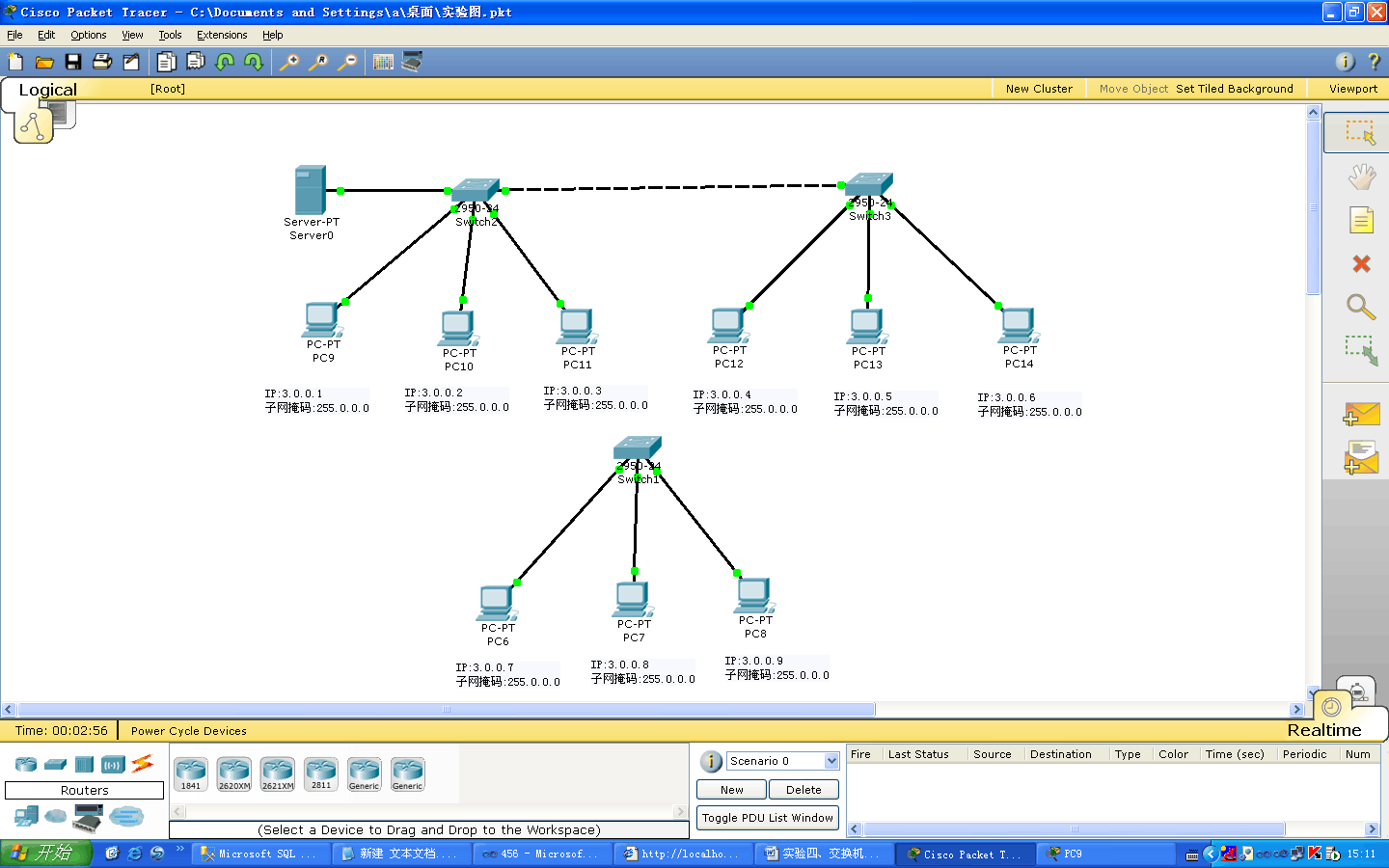Open the File menu
1389x868 pixels.
pos(14,35)
